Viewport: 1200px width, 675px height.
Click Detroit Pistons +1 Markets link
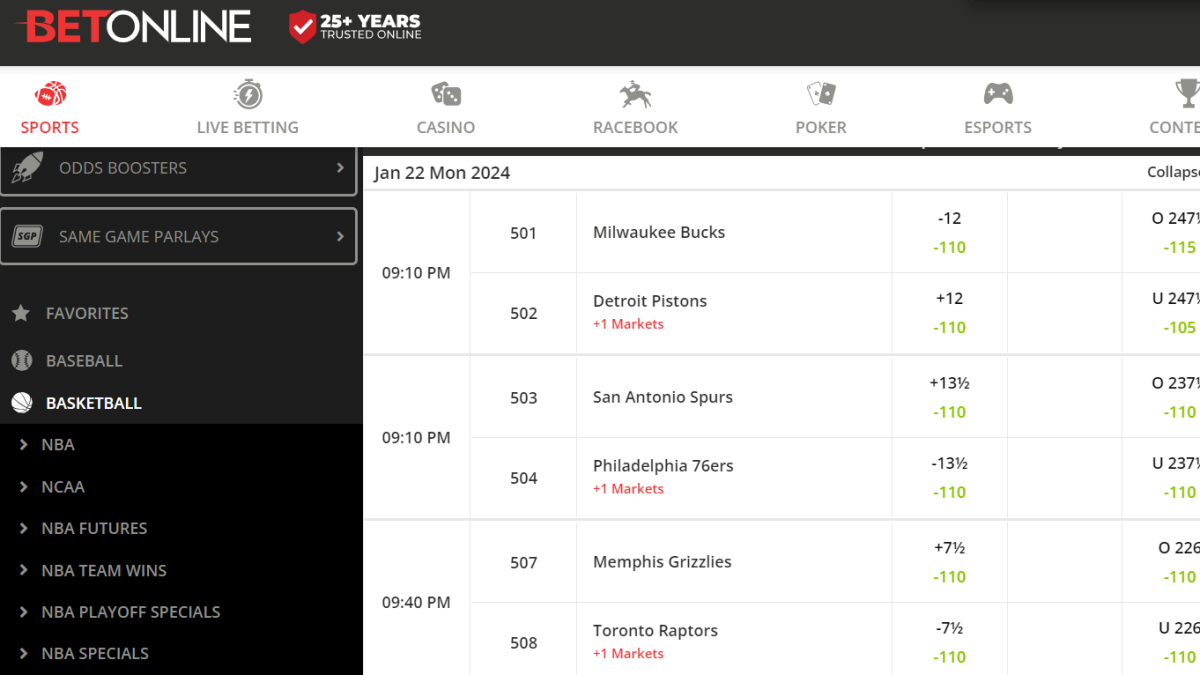point(628,324)
